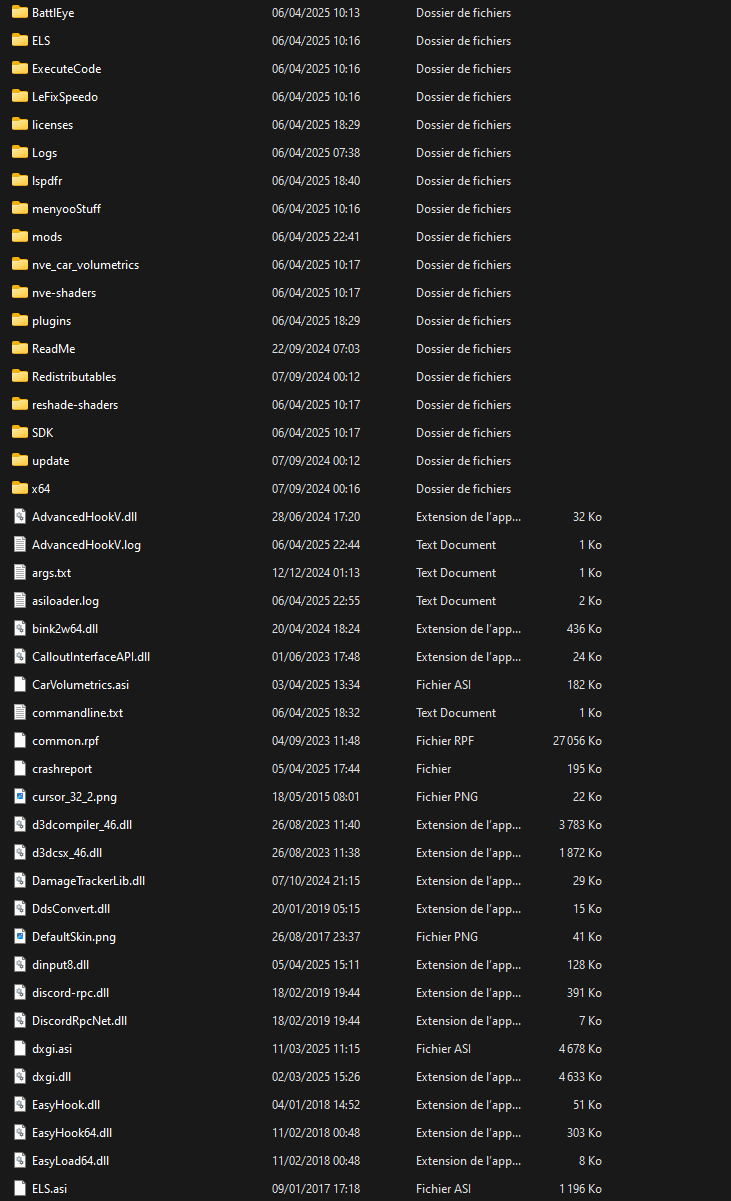Click the 'Fichier' type of crashreport
Screen dimensions: 731x1201
[x=434, y=769]
